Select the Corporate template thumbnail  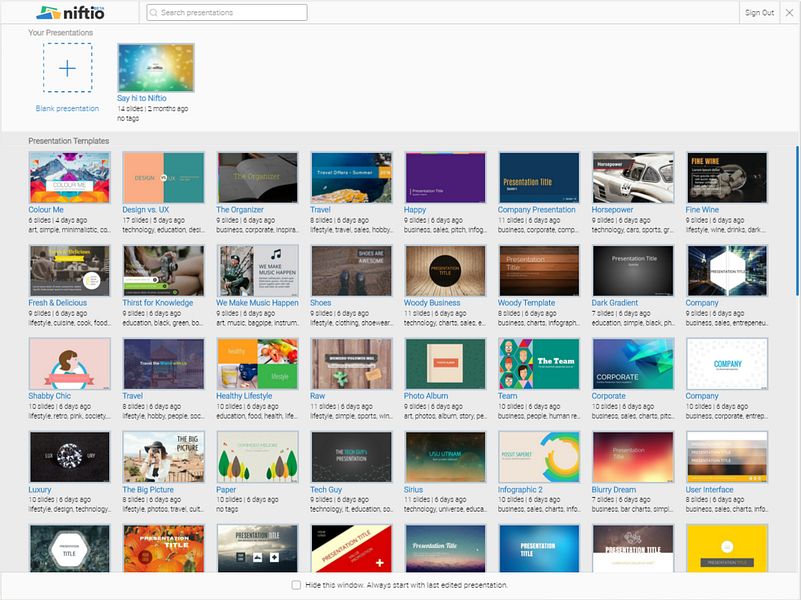(633, 364)
